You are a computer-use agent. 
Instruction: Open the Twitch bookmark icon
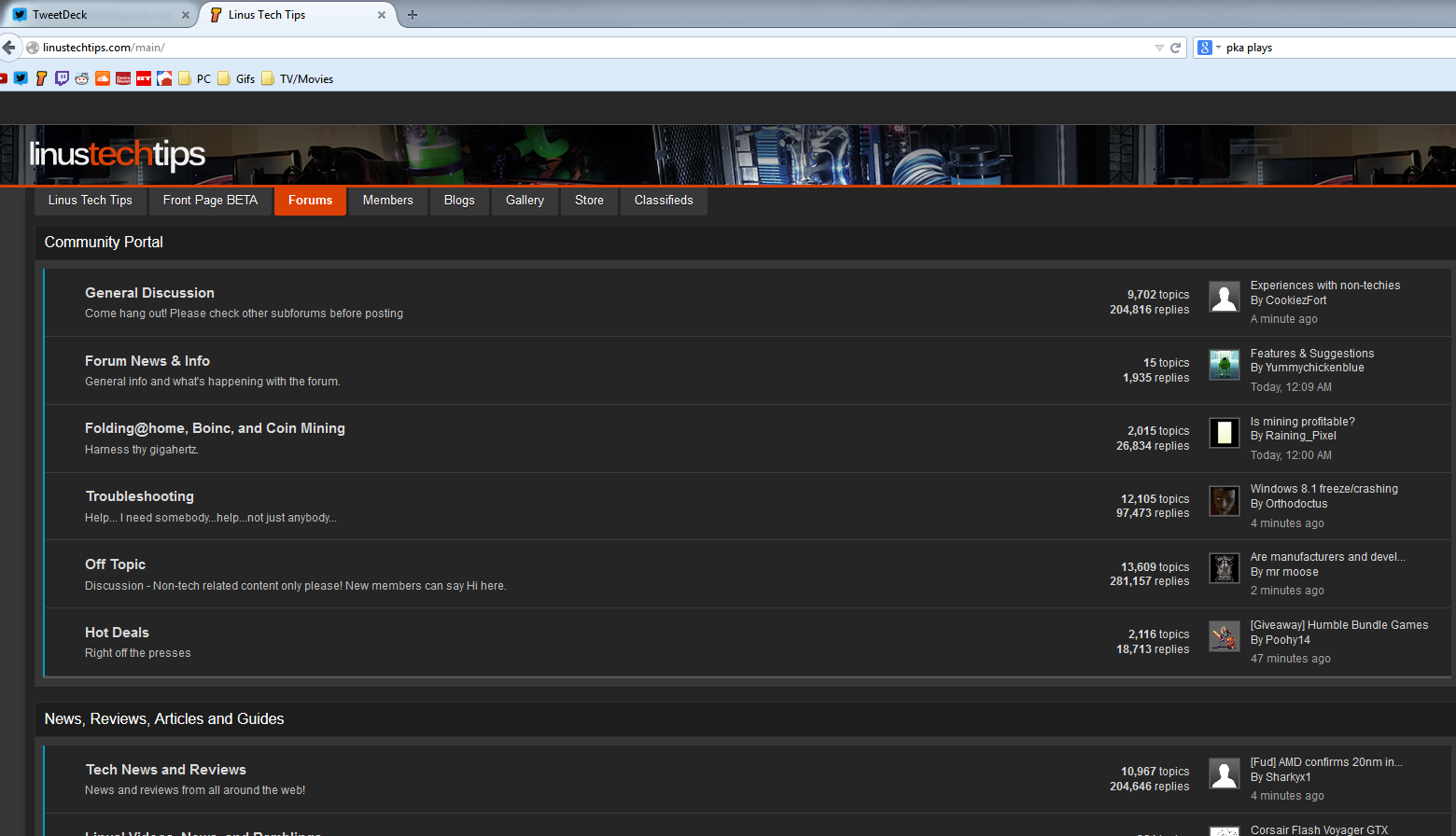coord(62,78)
